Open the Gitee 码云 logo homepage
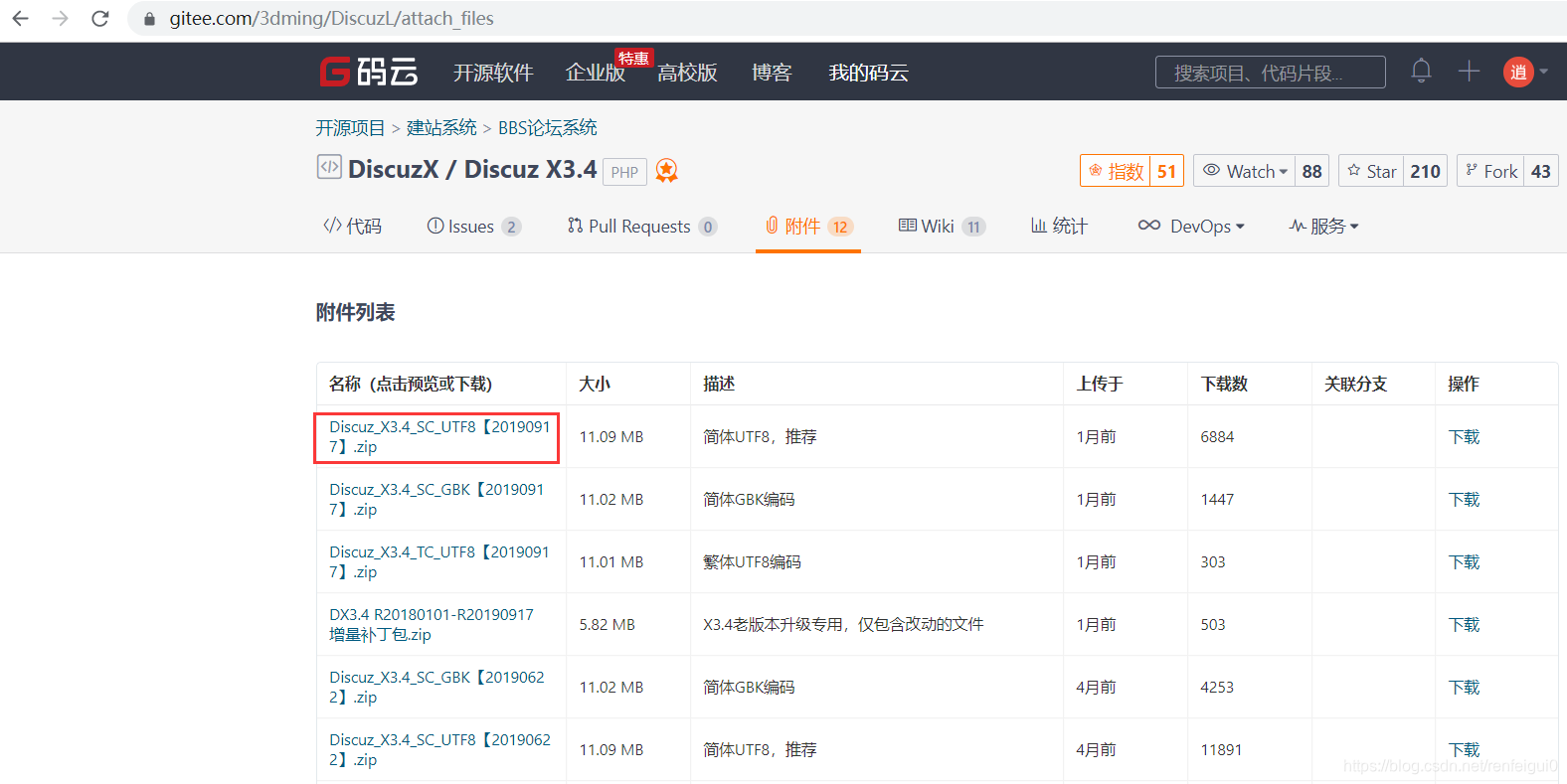Screen dimensions: 1567x784 tap(369, 72)
